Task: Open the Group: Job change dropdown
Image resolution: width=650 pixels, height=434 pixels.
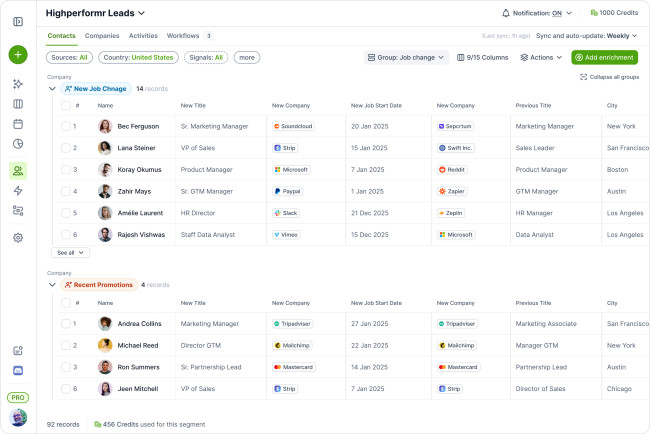Action: pyautogui.click(x=406, y=58)
